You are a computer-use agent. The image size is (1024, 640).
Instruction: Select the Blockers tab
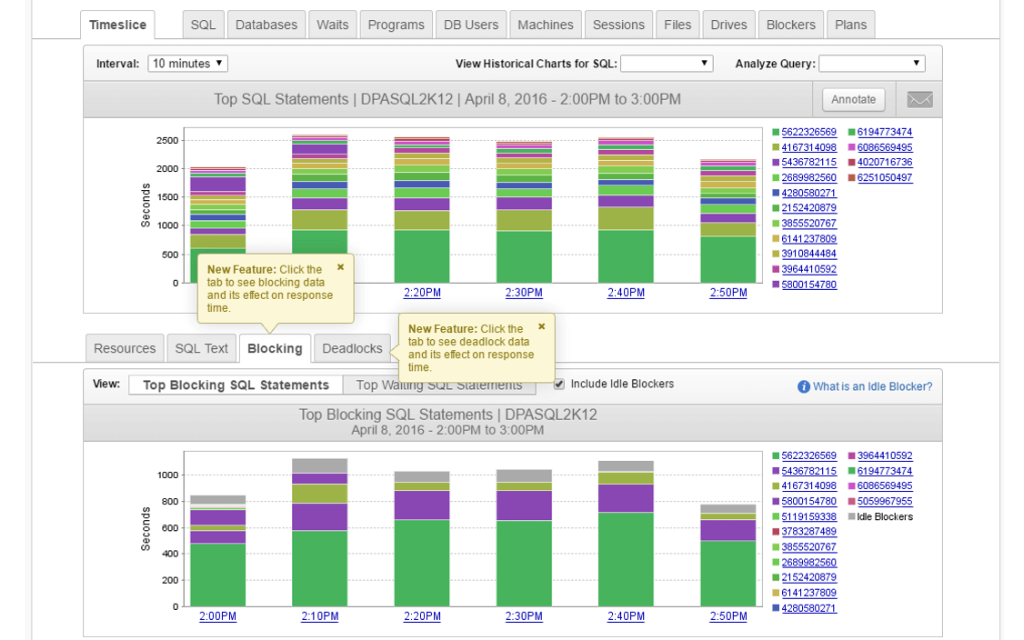point(790,25)
